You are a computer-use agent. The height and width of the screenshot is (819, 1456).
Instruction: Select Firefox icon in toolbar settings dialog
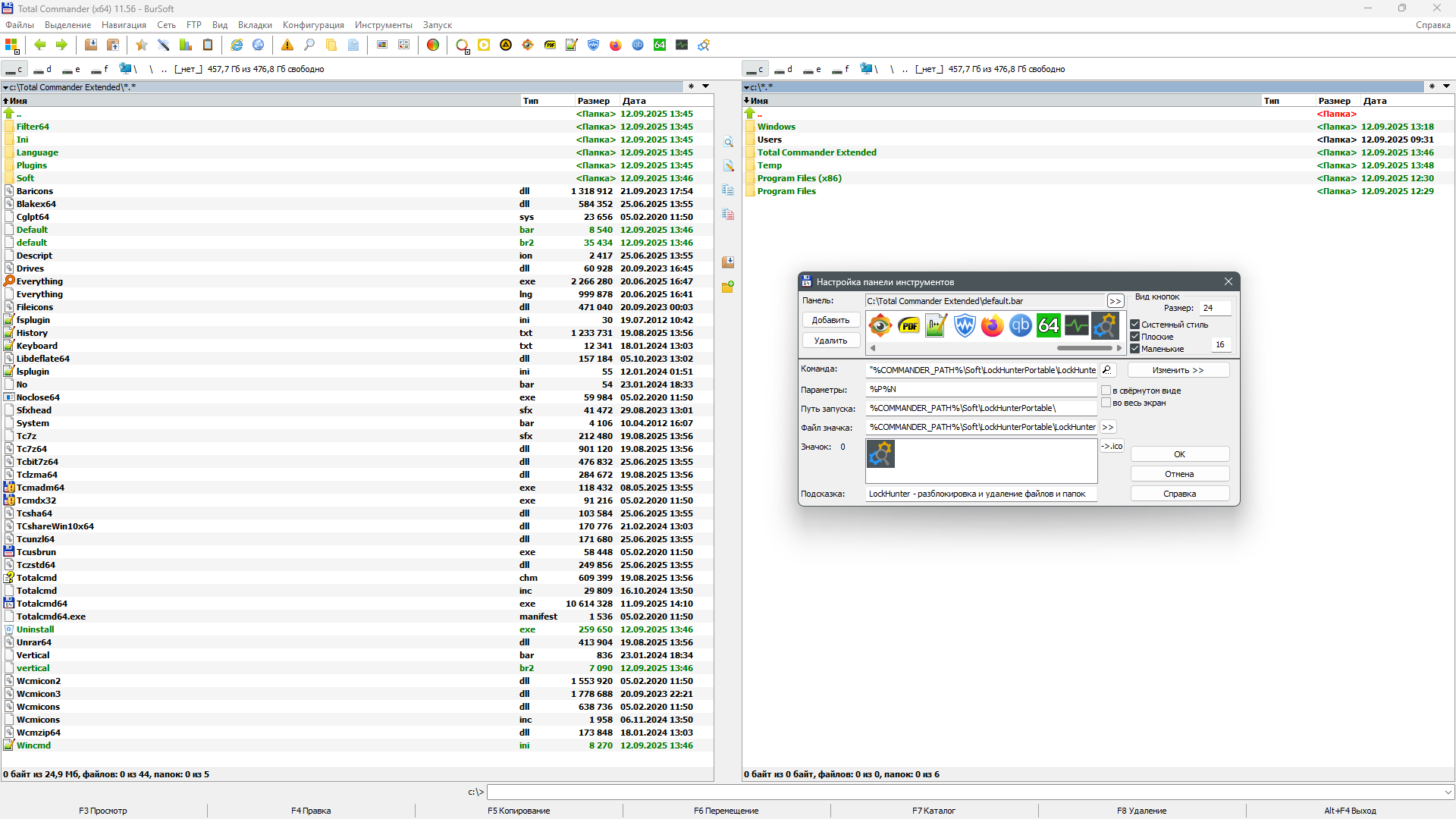pos(993,326)
